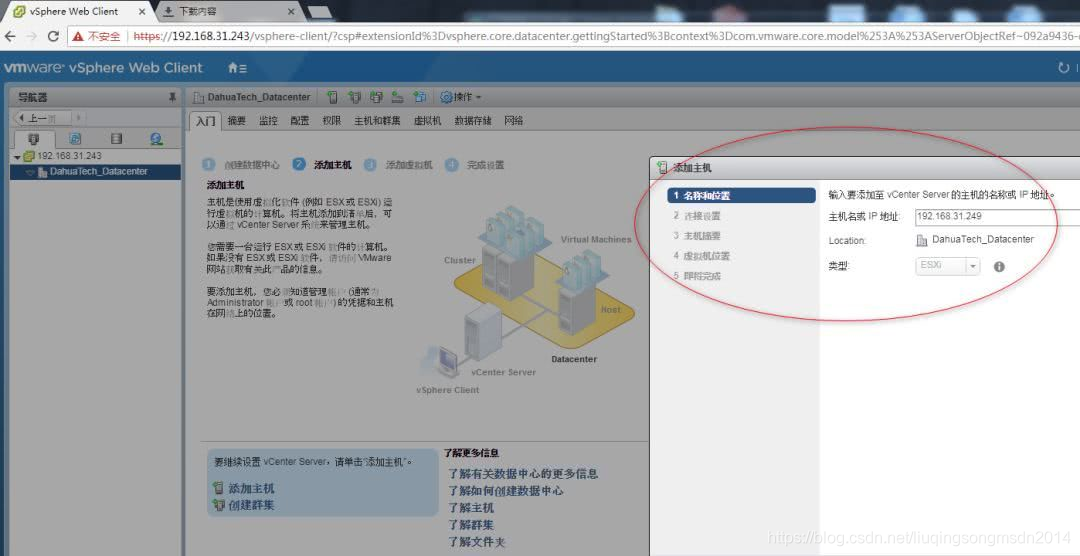Switch to the 数据存储 tab
The height and width of the screenshot is (556, 1080).
click(472, 121)
